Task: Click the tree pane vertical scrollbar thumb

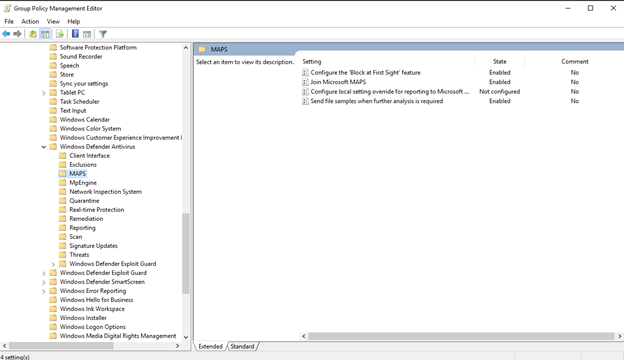Action: (x=185, y=253)
